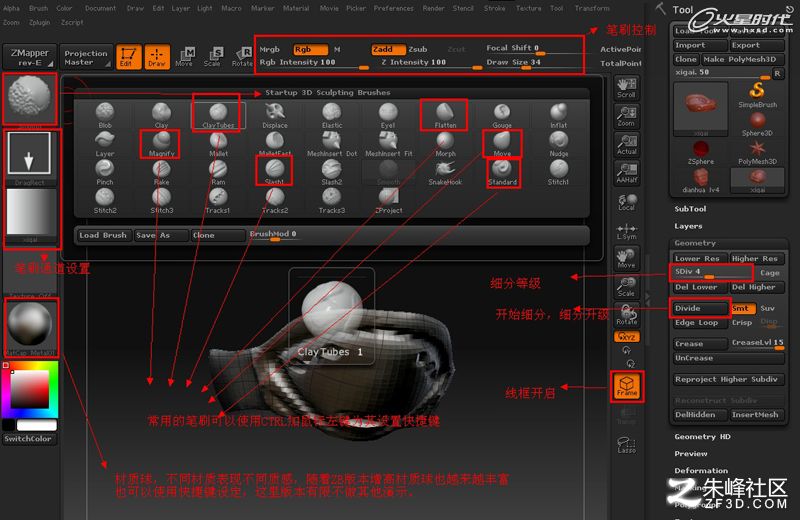Enable Edit mode button
Image resolution: width=800 pixels, height=520 pixels.
128,57
